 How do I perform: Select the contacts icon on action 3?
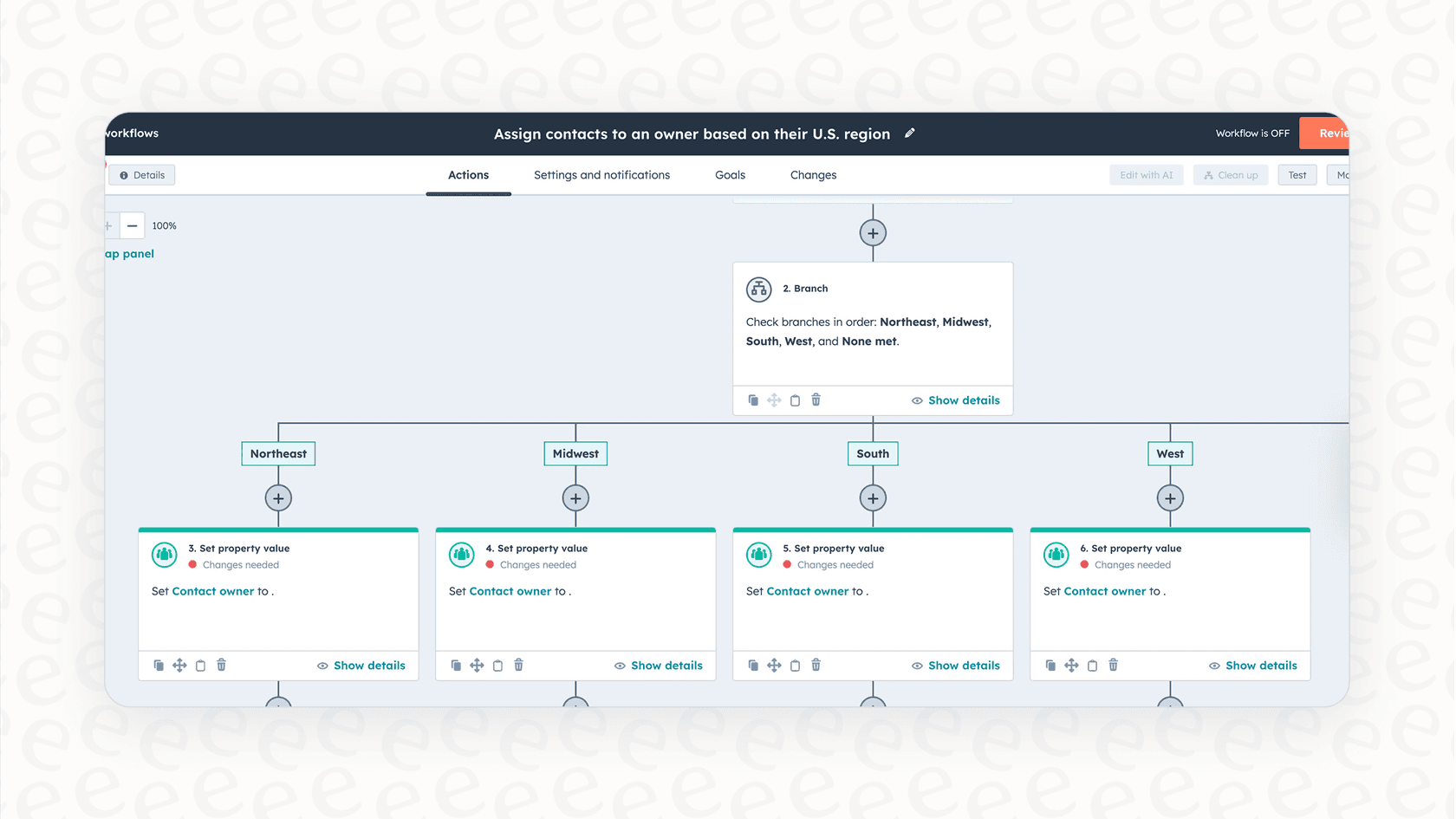click(x=164, y=555)
